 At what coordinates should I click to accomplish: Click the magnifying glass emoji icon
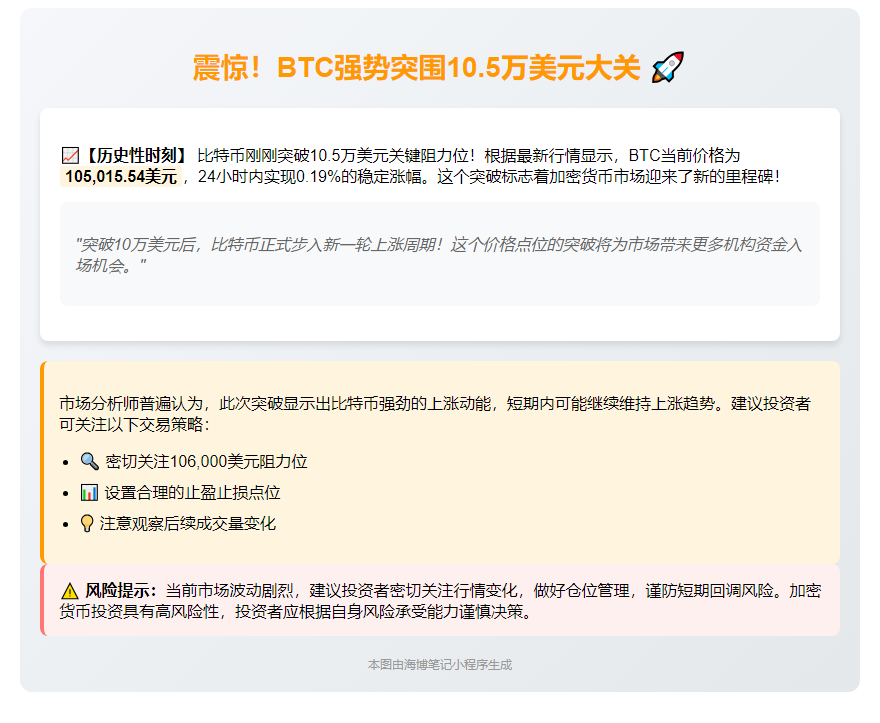tap(90, 461)
